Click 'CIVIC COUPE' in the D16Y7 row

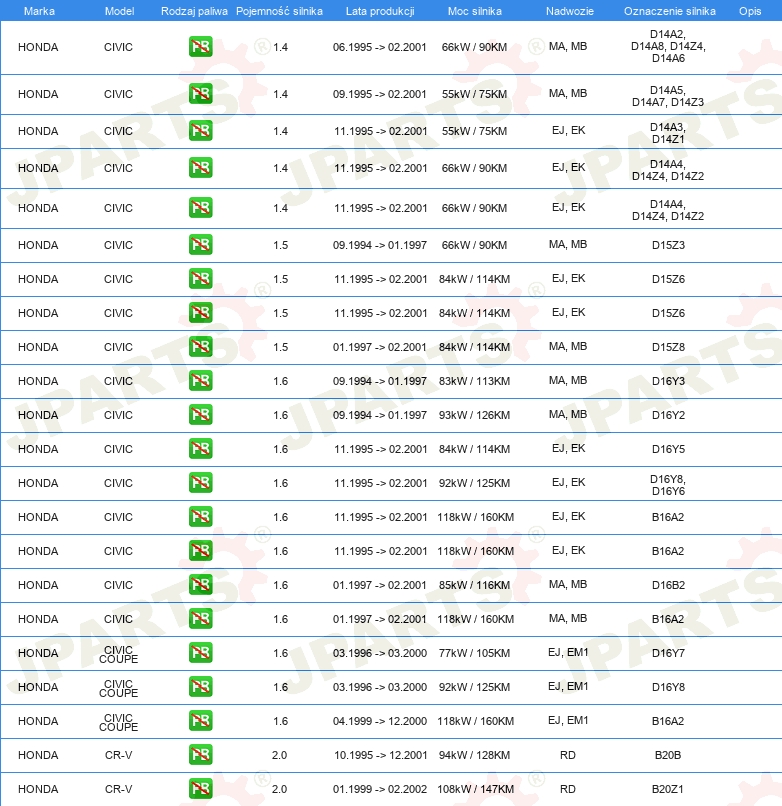click(x=118, y=654)
